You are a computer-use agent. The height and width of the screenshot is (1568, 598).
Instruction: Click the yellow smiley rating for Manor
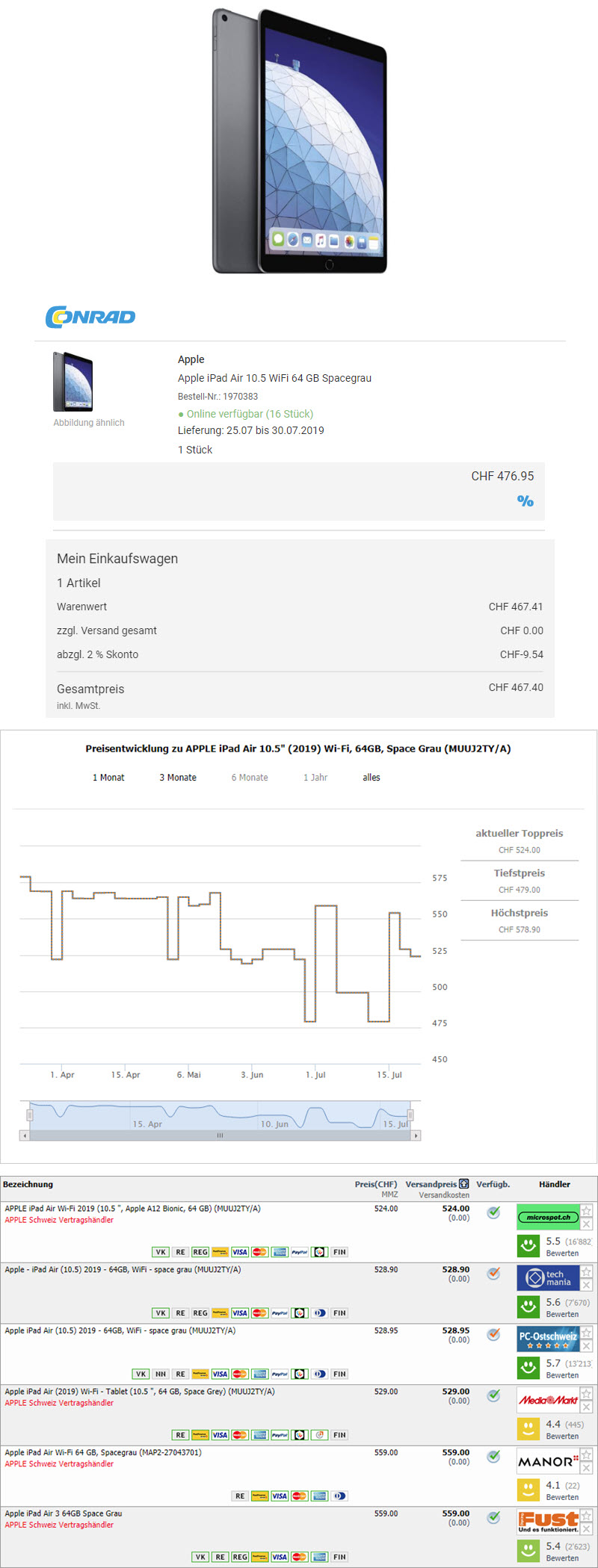tap(528, 1489)
